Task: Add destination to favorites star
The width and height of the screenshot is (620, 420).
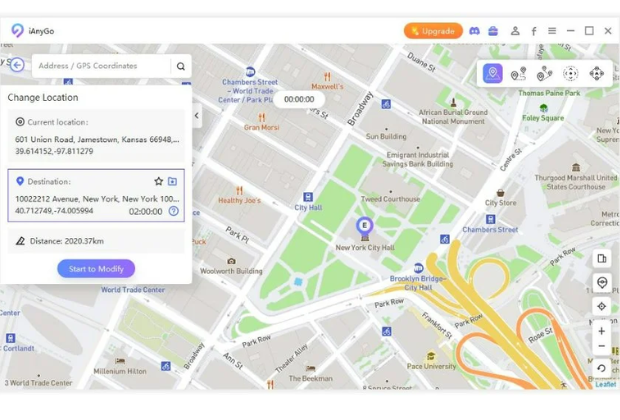Action: click(x=159, y=182)
